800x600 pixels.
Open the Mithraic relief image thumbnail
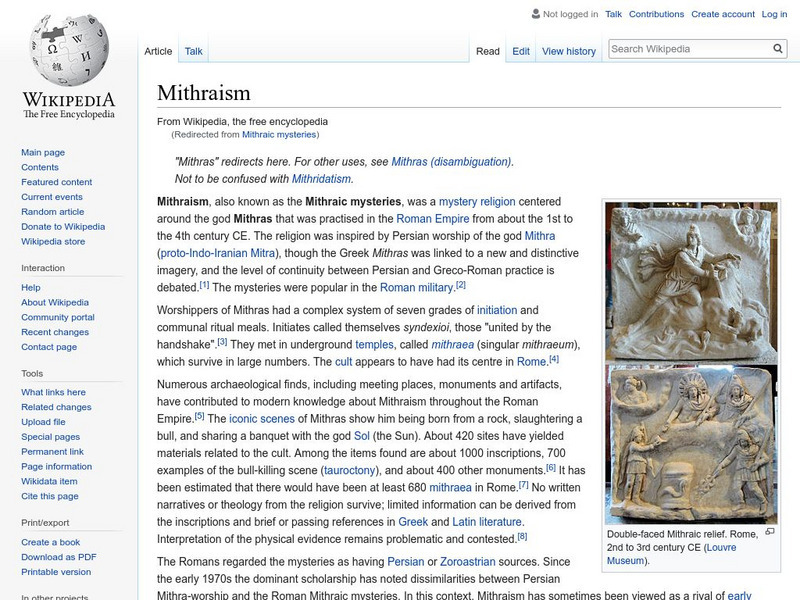(691, 363)
